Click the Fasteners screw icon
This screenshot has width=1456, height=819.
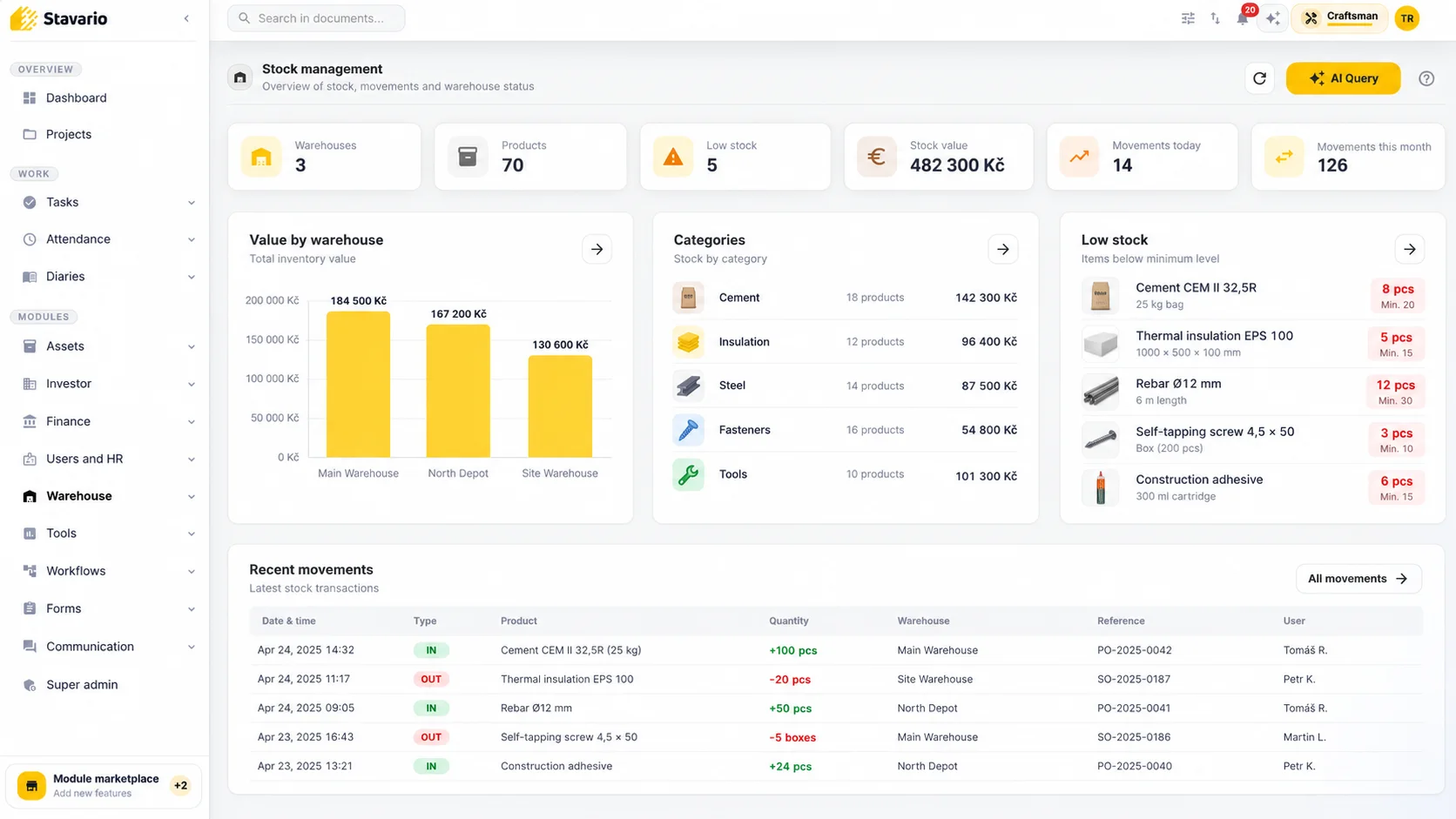tap(688, 430)
